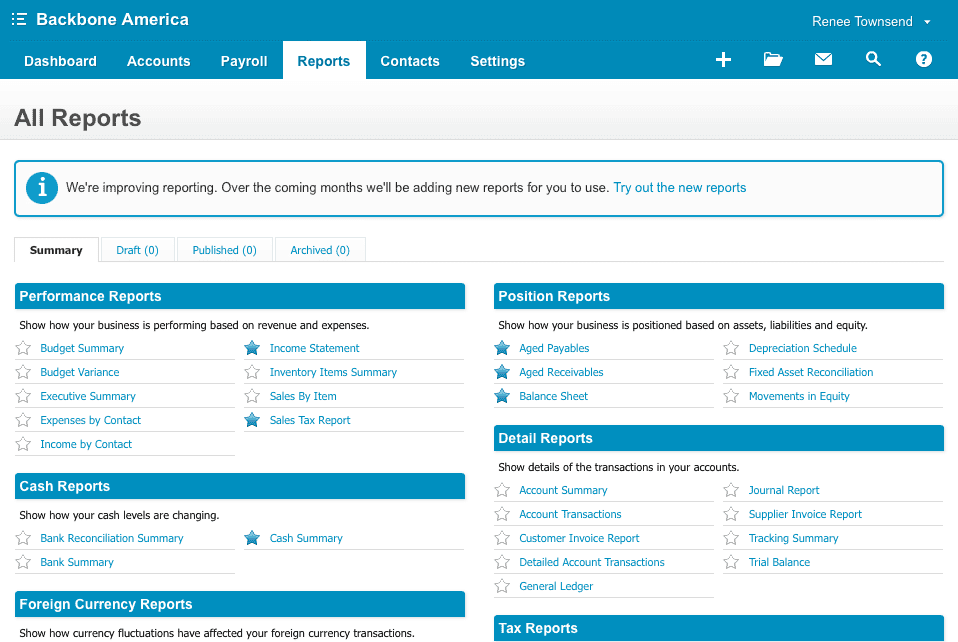Unfavorite the Sales Tax Report
958x642 pixels.
point(252,420)
